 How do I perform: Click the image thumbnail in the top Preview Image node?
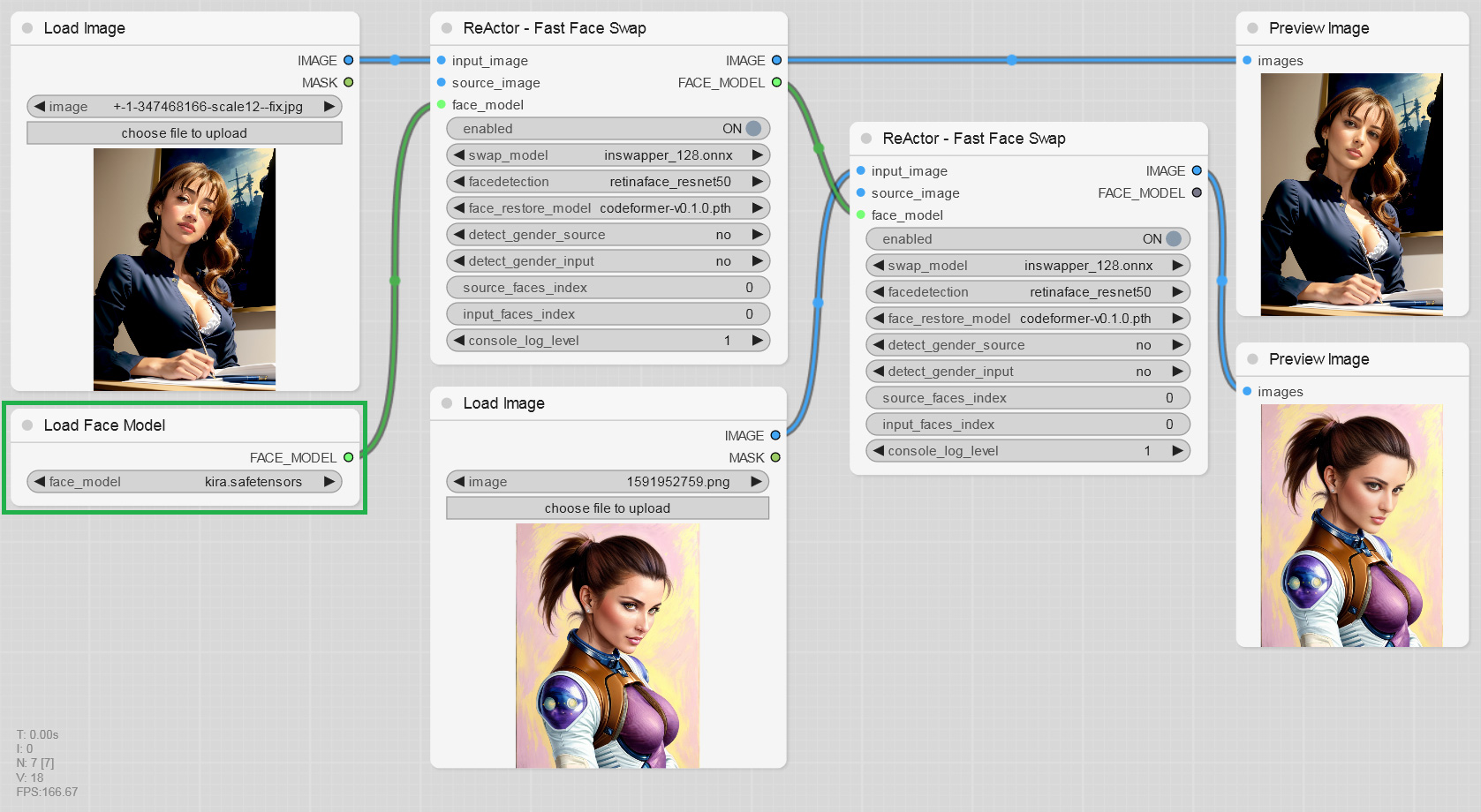coord(1350,192)
